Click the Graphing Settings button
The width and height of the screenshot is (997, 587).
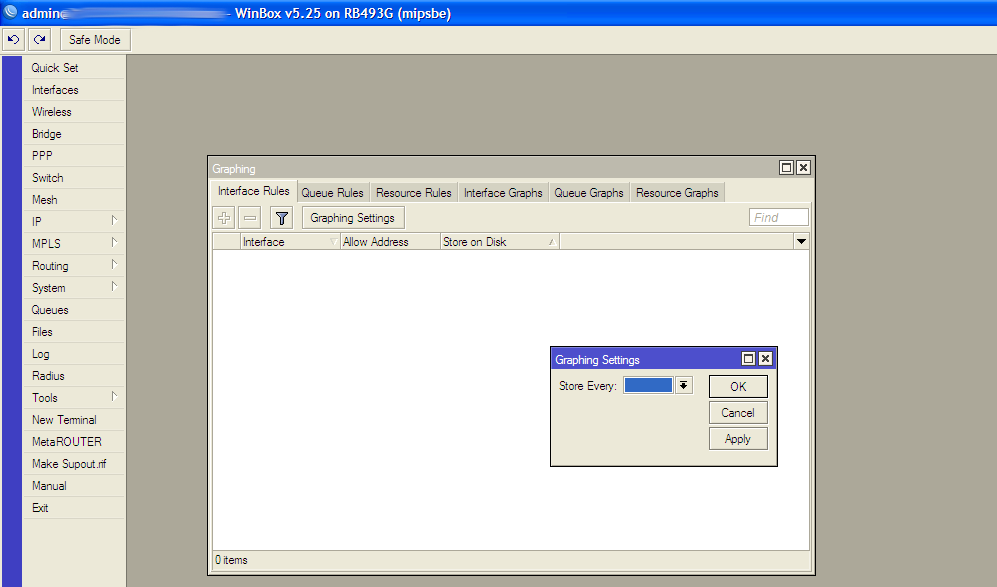pyautogui.click(x=353, y=218)
